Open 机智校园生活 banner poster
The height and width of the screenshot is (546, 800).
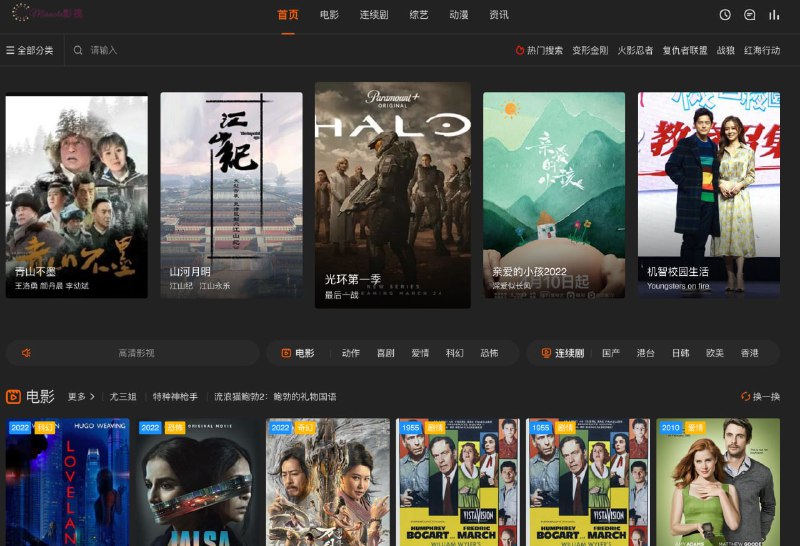(x=709, y=195)
